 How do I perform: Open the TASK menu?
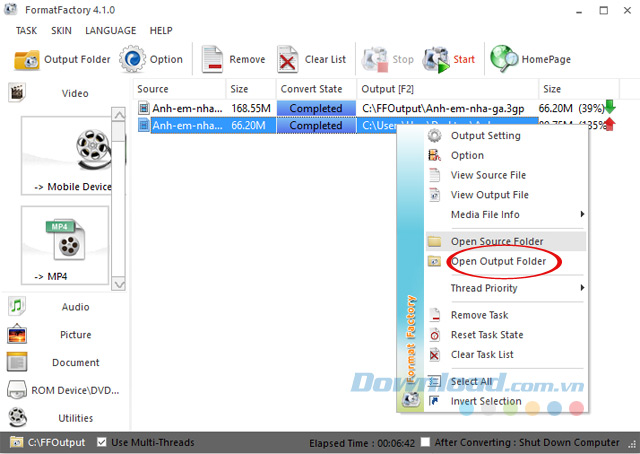point(27,31)
